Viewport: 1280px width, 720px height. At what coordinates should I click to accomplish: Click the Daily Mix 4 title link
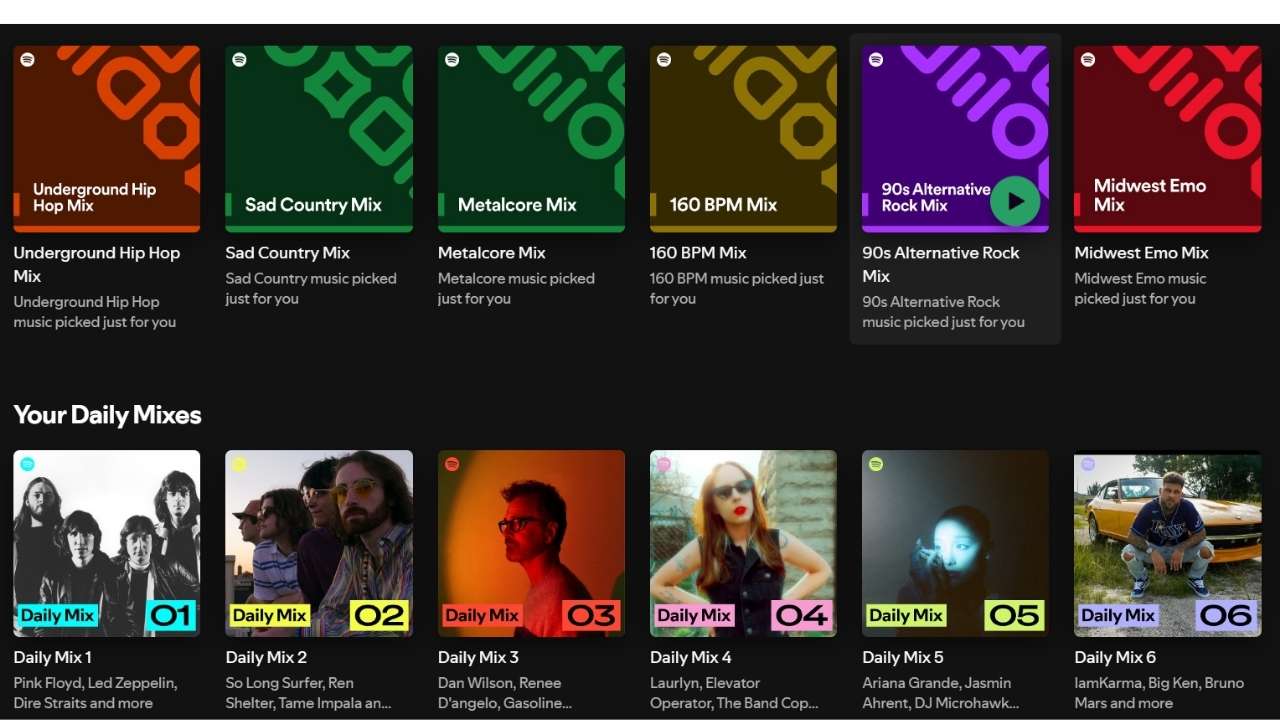[x=691, y=657]
